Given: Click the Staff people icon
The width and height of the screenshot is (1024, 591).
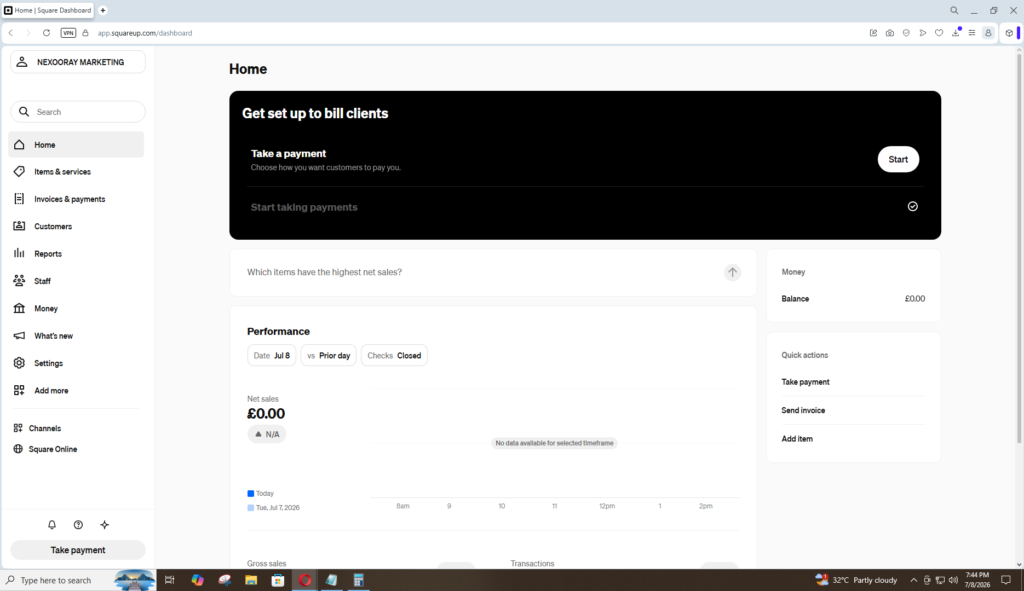Looking at the screenshot, I should [x=19, y=281].
